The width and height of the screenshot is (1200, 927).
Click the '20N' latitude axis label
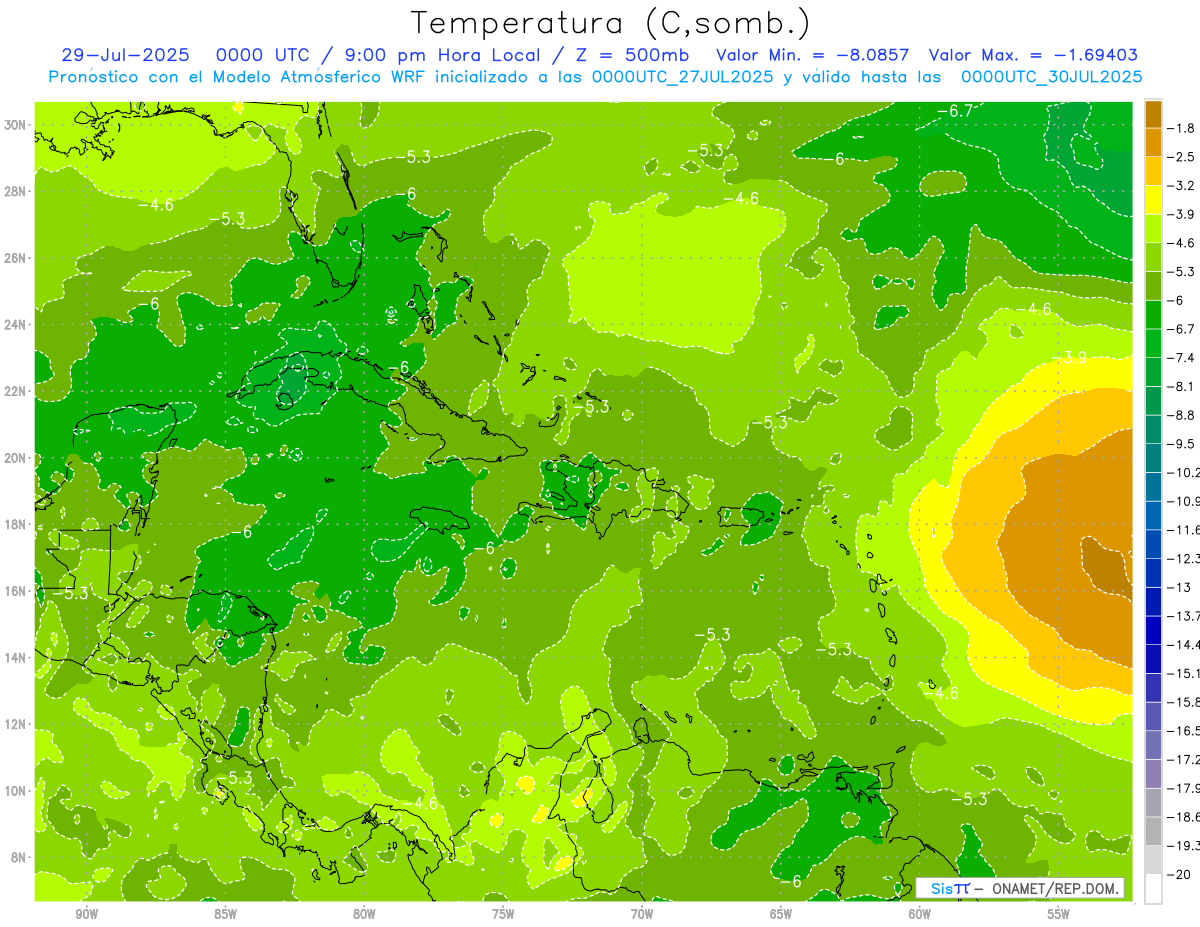pos(17,458)
